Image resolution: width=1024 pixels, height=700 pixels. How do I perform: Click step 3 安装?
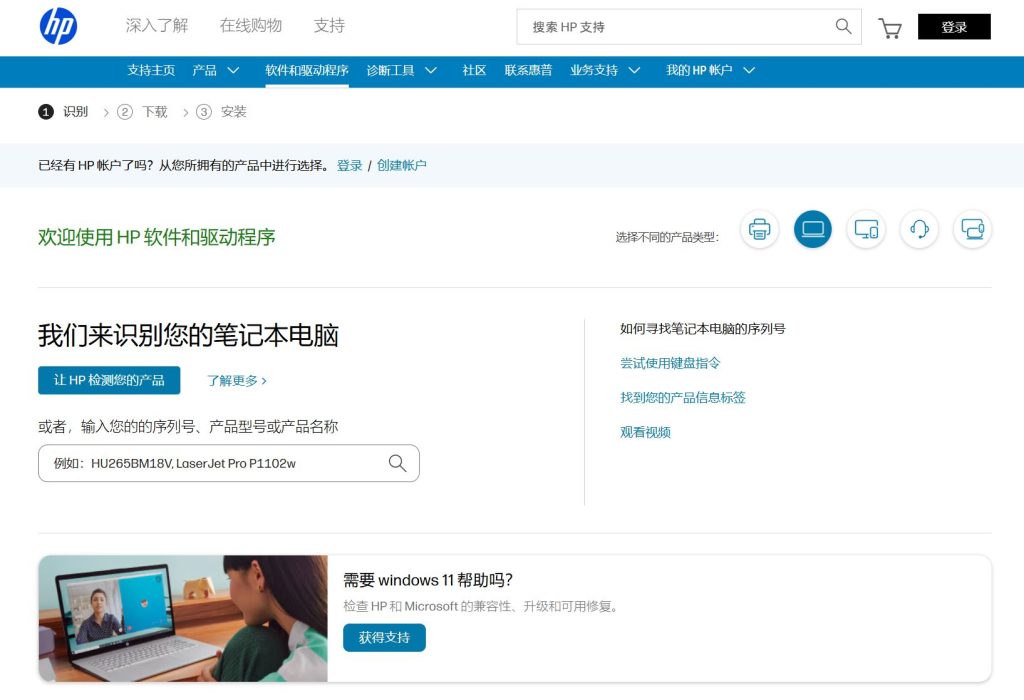[221, 112]
